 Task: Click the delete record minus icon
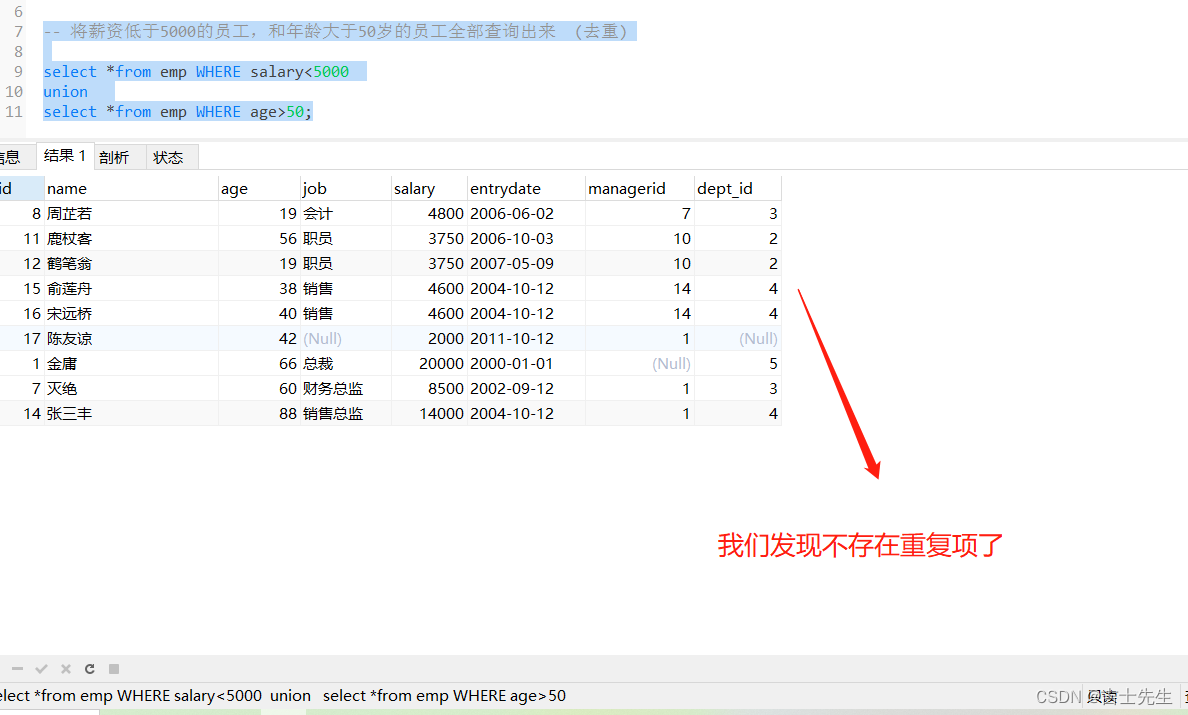pos(17,669)
